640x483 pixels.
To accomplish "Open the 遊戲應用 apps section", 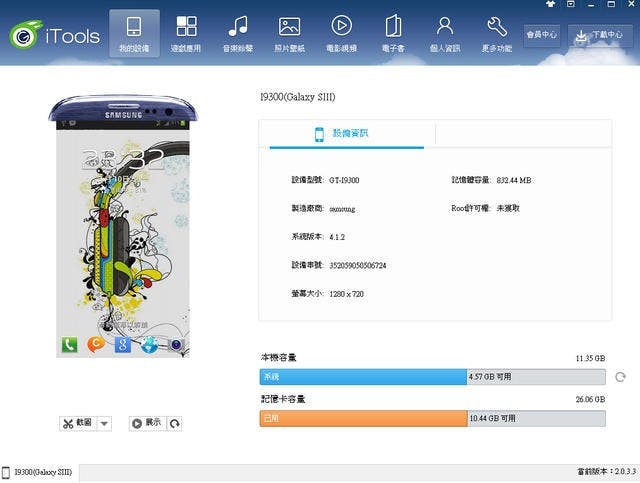I will point(186,33).
